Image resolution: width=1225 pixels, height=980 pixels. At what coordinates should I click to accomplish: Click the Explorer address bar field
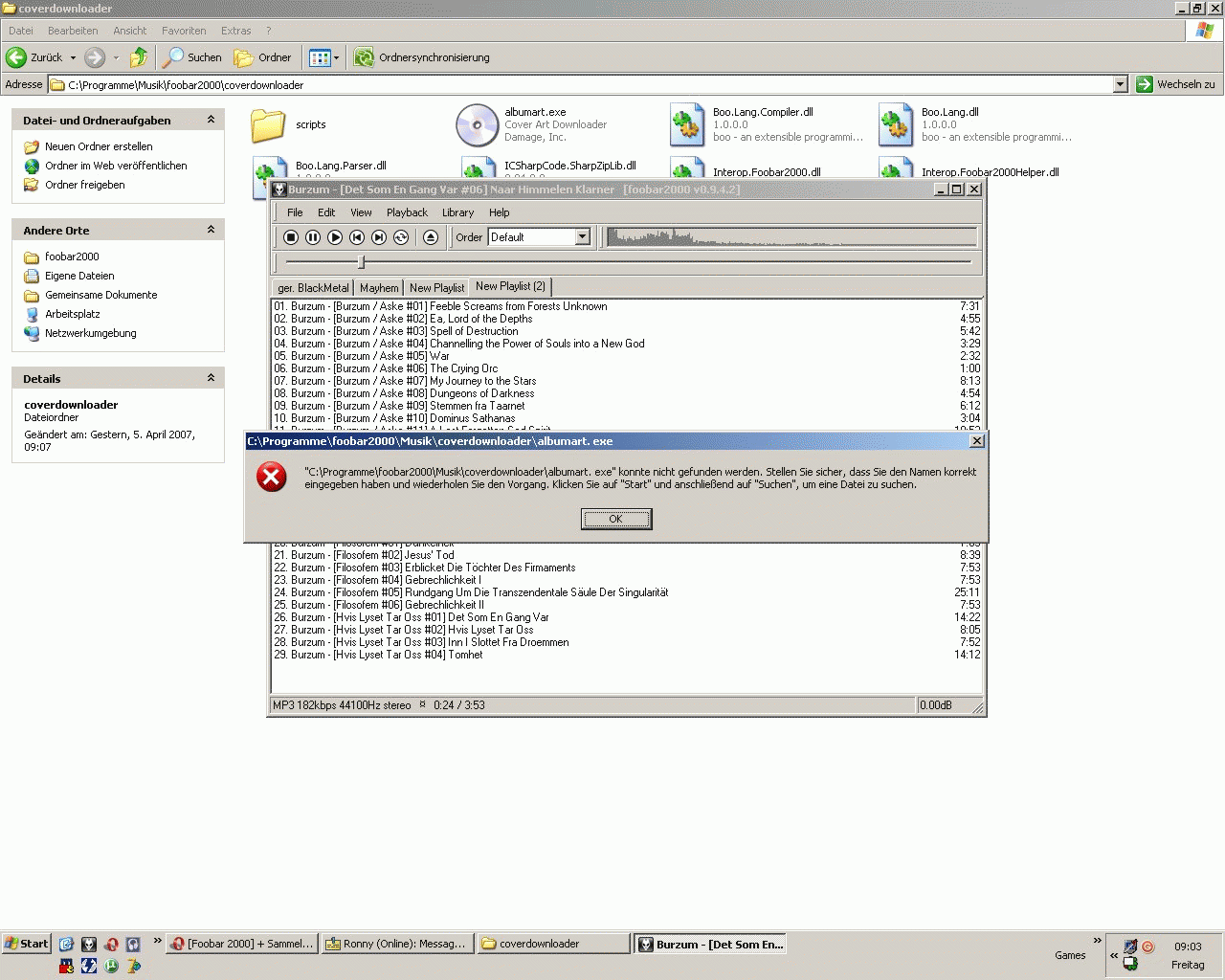(x=581, y=84)
